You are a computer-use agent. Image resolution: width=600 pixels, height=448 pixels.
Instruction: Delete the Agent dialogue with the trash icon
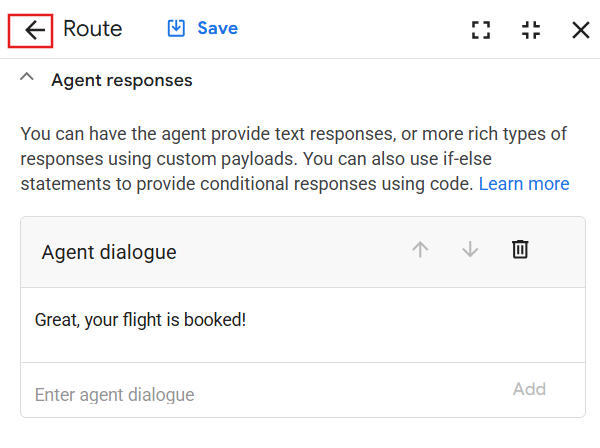[x=520, y=249]
